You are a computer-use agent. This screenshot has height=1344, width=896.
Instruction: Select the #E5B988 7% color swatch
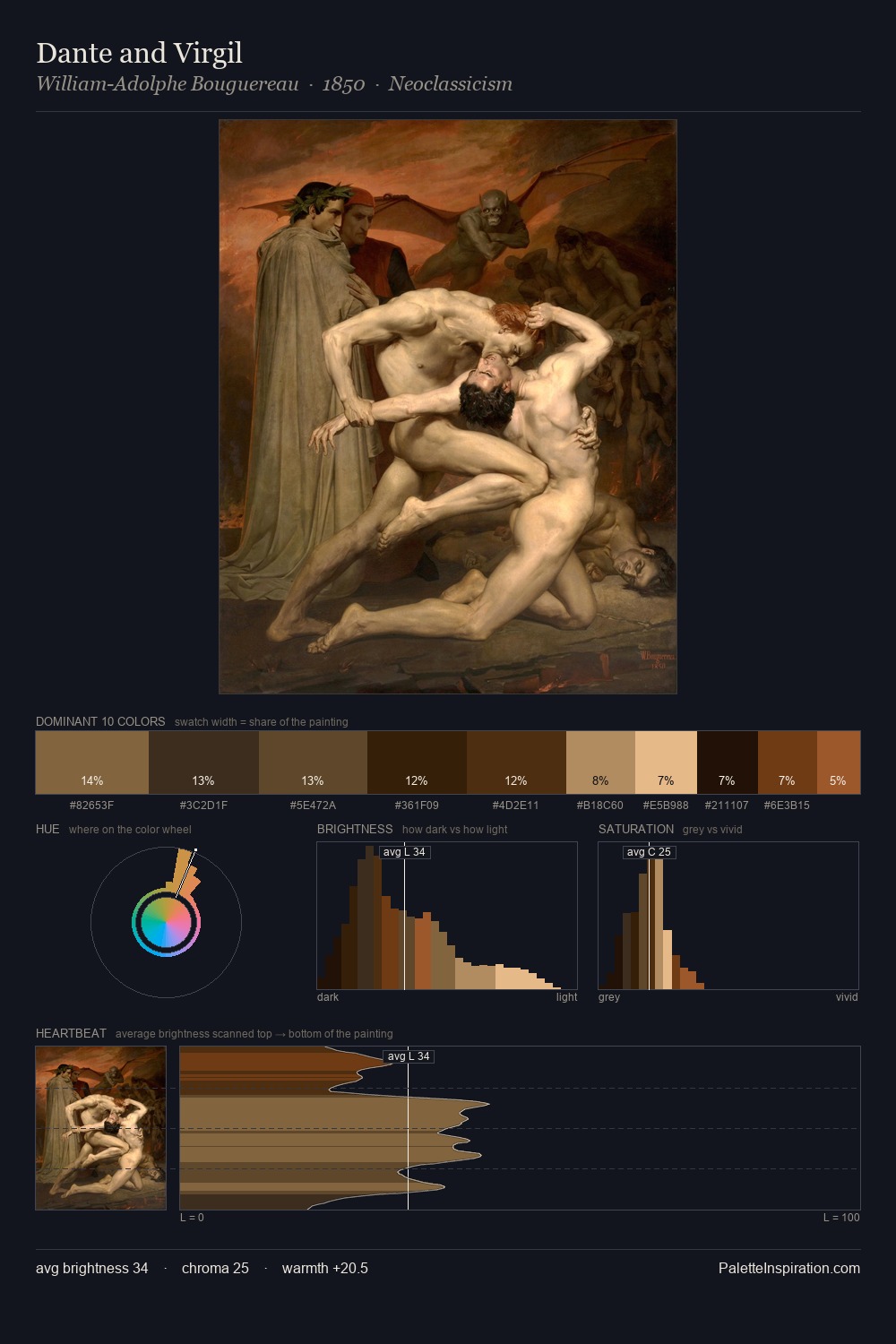[666, 762]
